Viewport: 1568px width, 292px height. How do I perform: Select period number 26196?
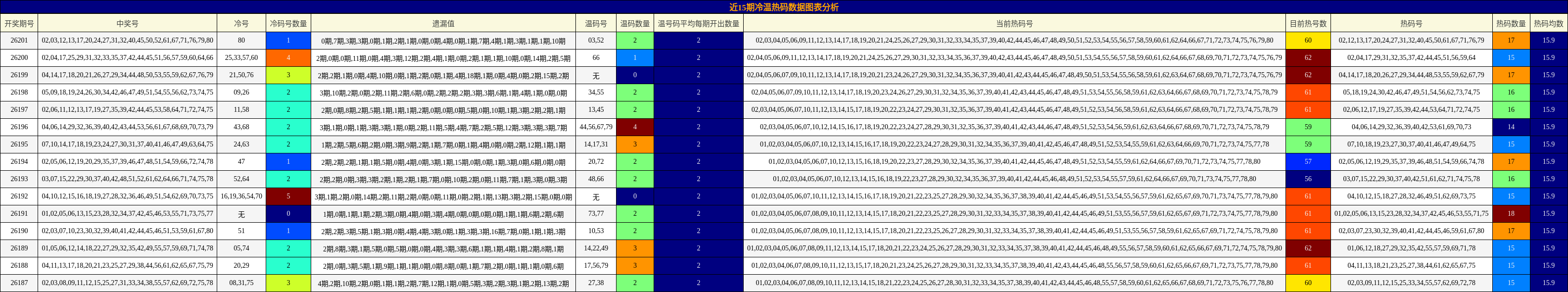click(19, 127)
